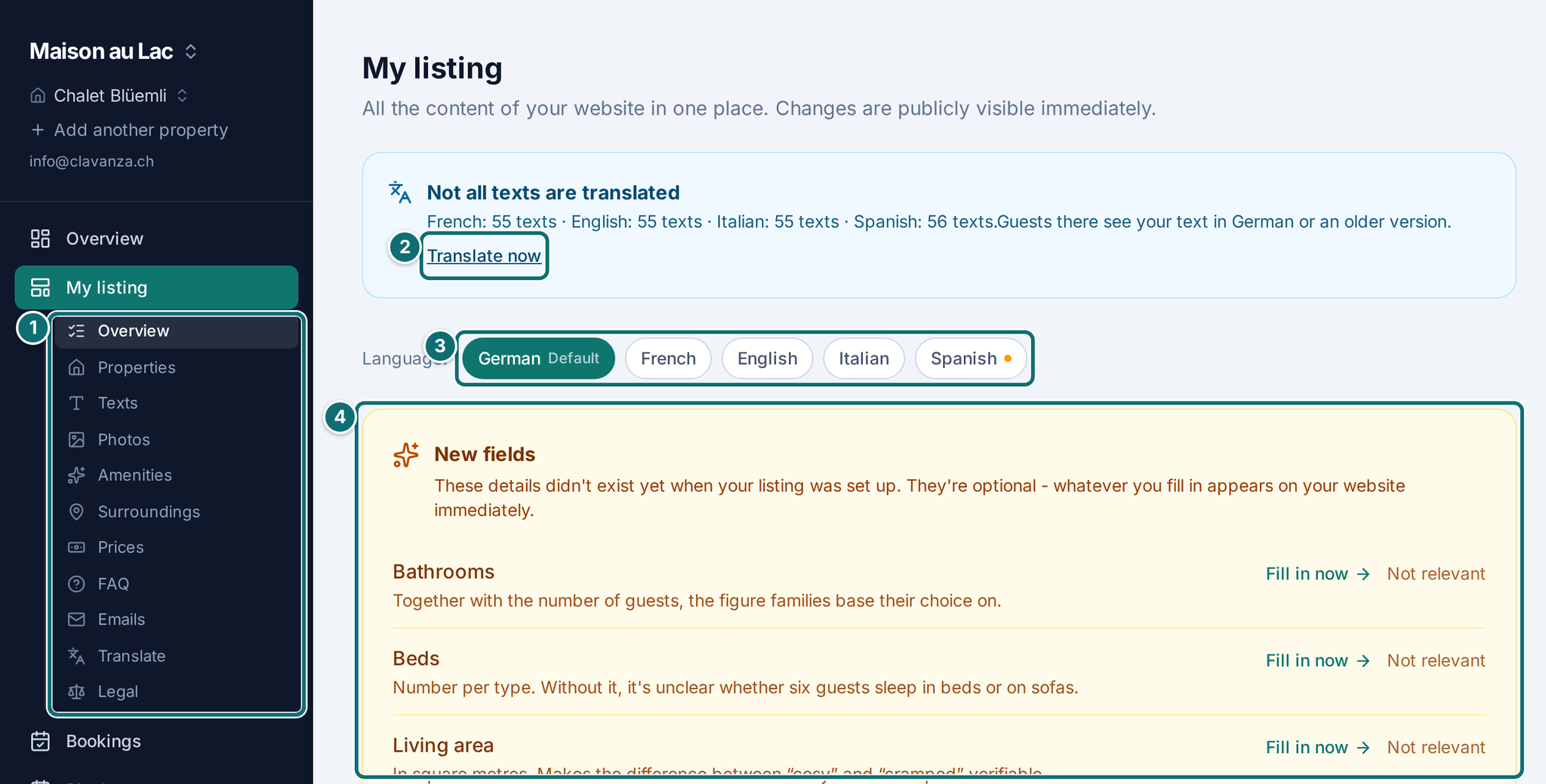
Task: Go to the Photos section
Action: [177, 439]
